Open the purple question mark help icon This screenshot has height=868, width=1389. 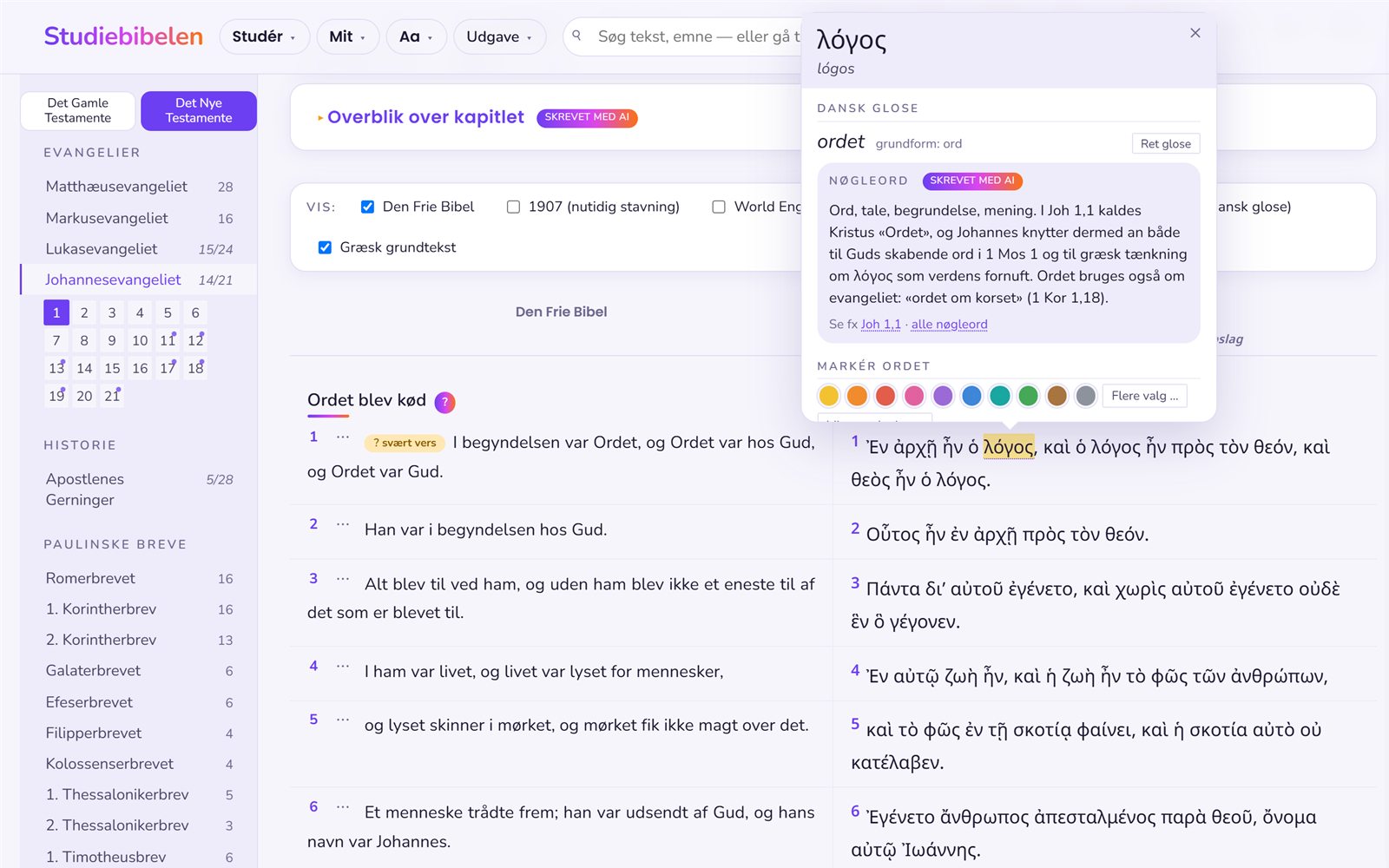(x=444, y=402)
